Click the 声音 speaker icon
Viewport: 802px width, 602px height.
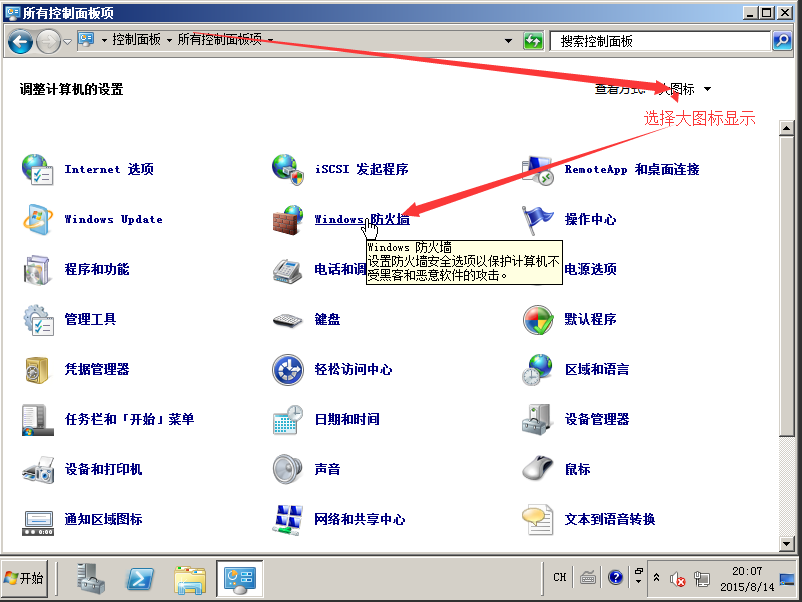pos(288,470)
